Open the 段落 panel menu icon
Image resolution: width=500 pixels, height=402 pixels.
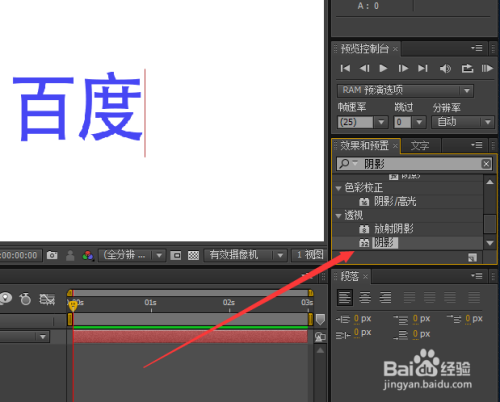coord(477,276)
